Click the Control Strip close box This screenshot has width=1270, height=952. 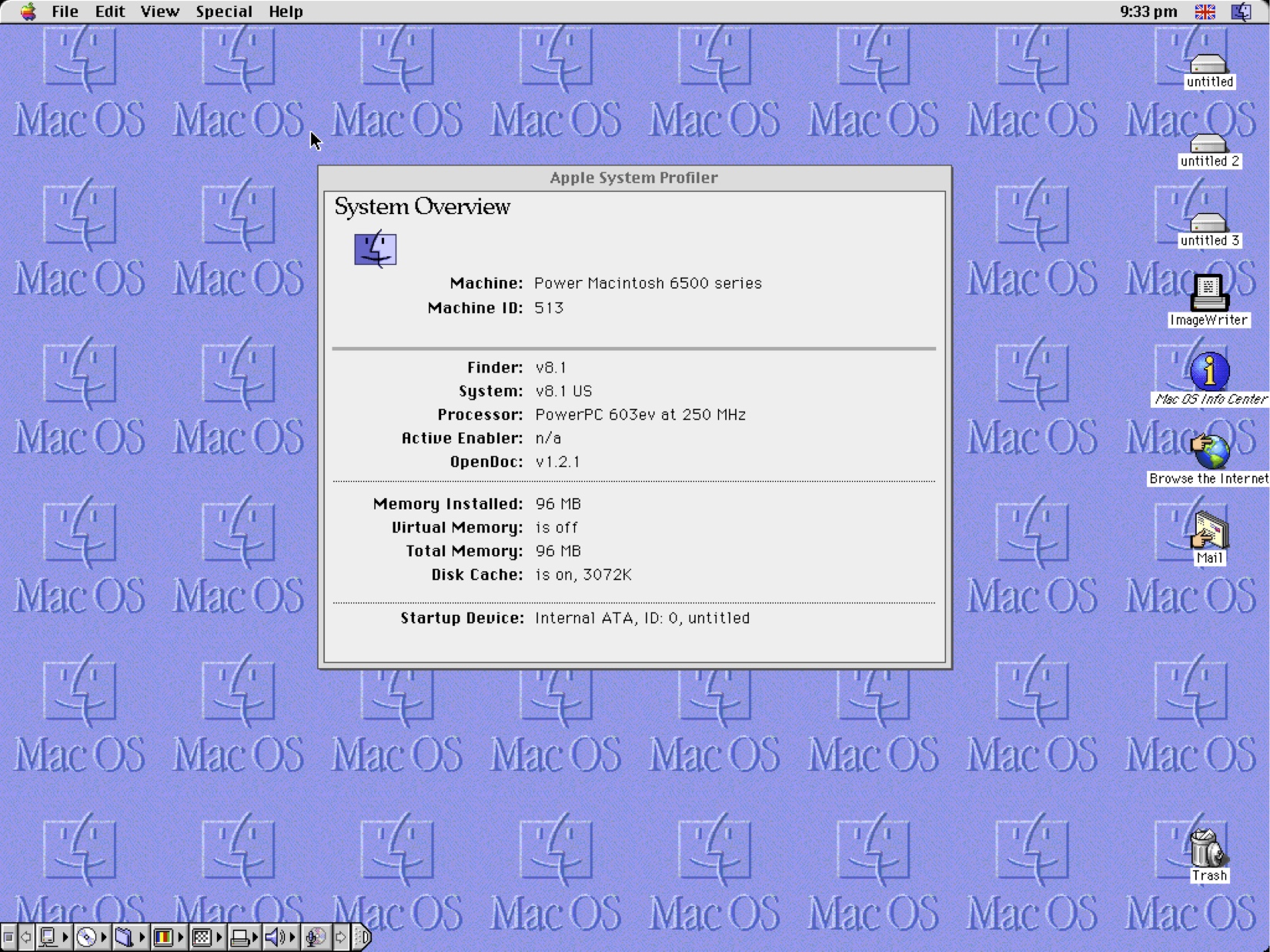point(8,937)
